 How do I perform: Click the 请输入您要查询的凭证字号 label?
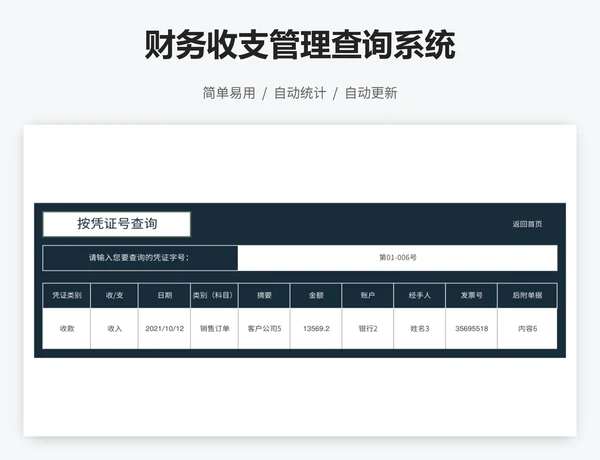(x=140, y=258)
